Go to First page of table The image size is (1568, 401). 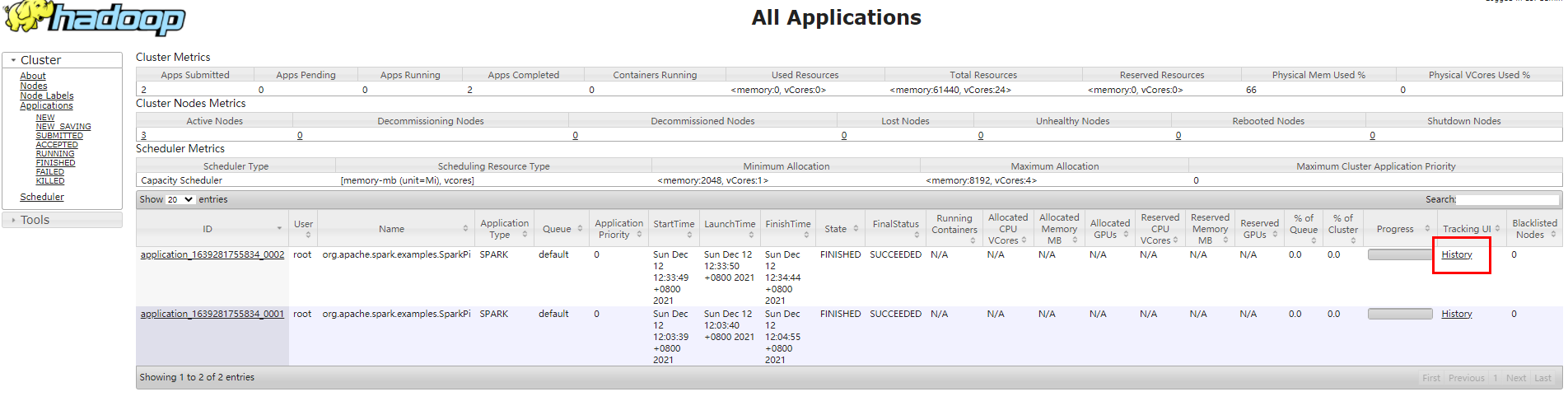point(1431,378)
